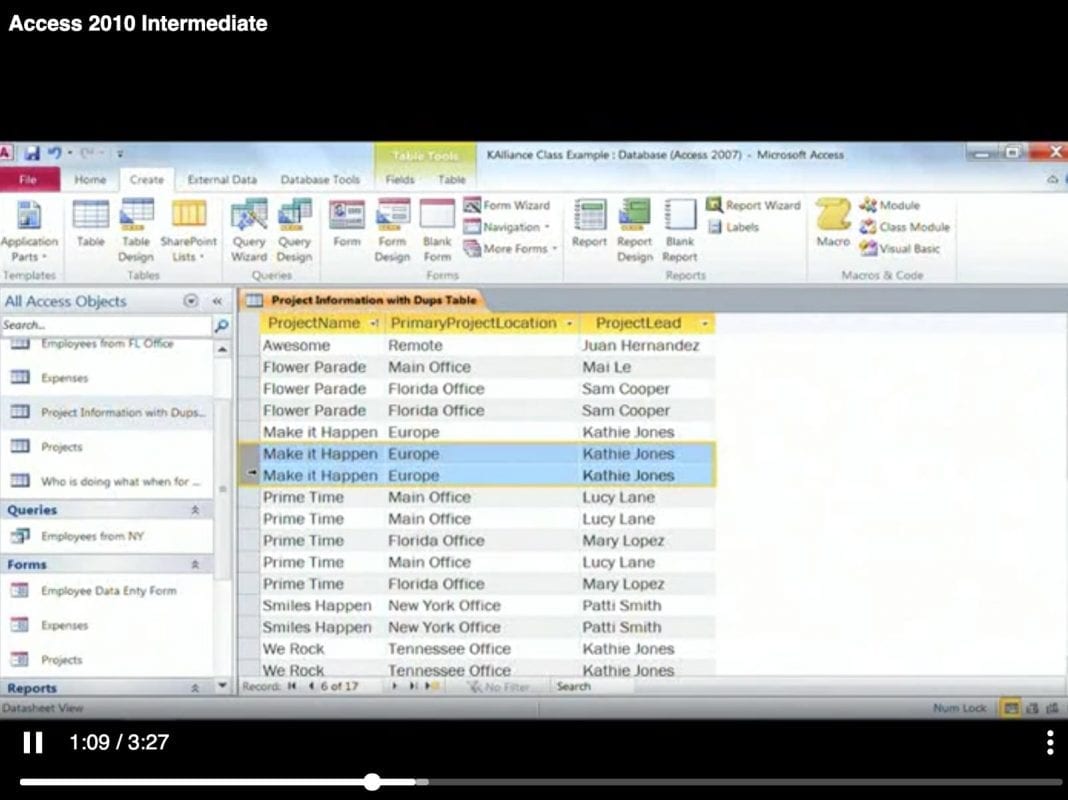Switch to the External Data tab
The image size is (1068, 800).
tap(222, 180)
